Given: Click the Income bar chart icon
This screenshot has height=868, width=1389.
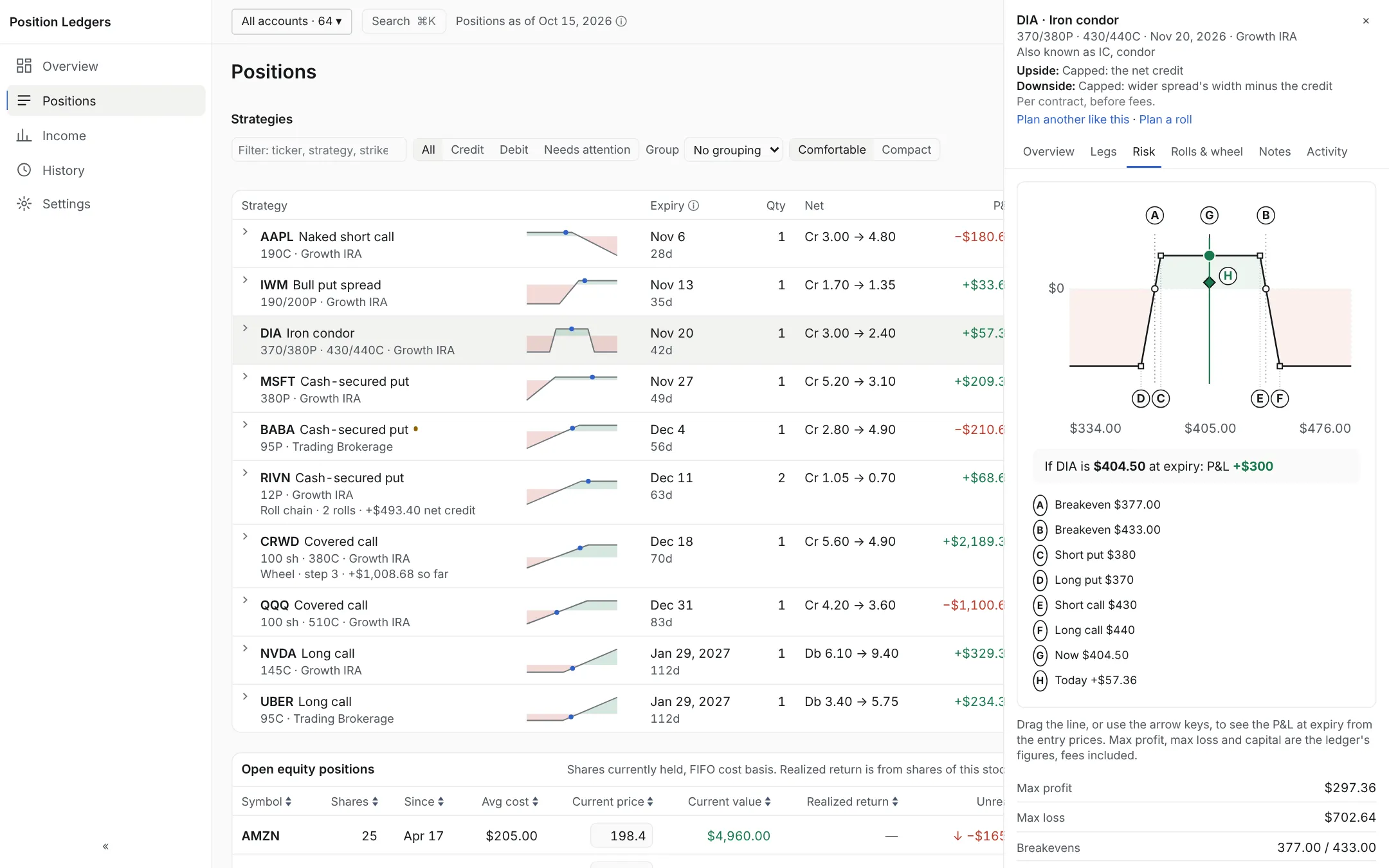Looking at the screenshot, I should tap(24, 135).
